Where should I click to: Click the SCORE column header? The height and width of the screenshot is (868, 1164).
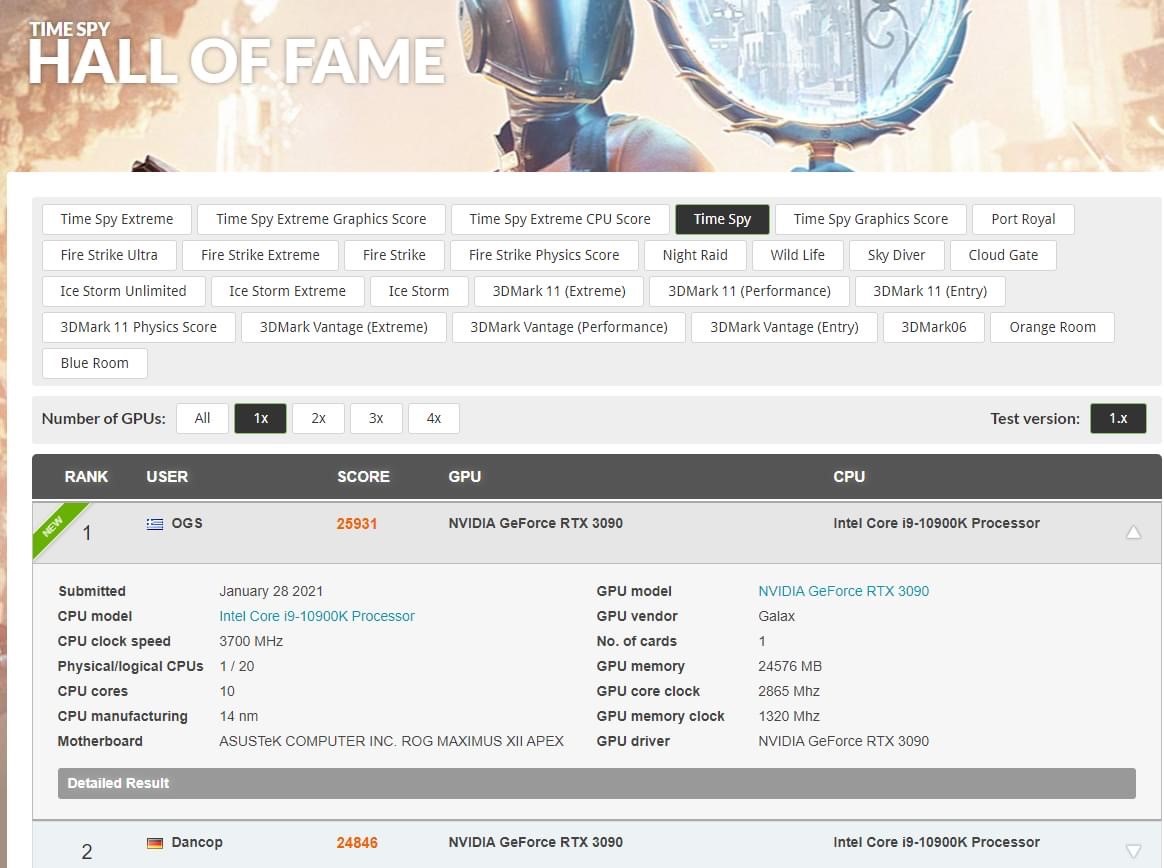363,477
